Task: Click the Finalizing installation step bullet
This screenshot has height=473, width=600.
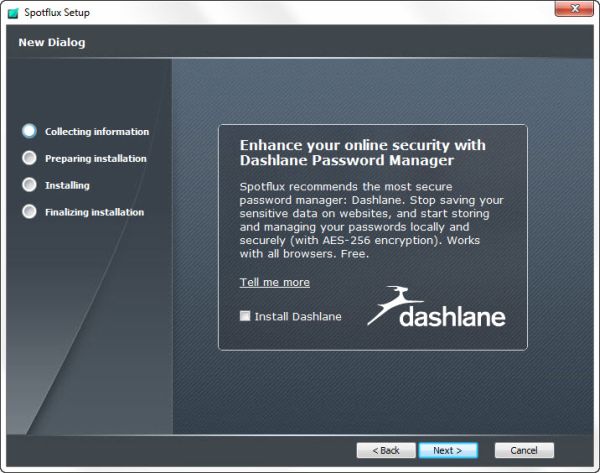Action: click(29, 212)
